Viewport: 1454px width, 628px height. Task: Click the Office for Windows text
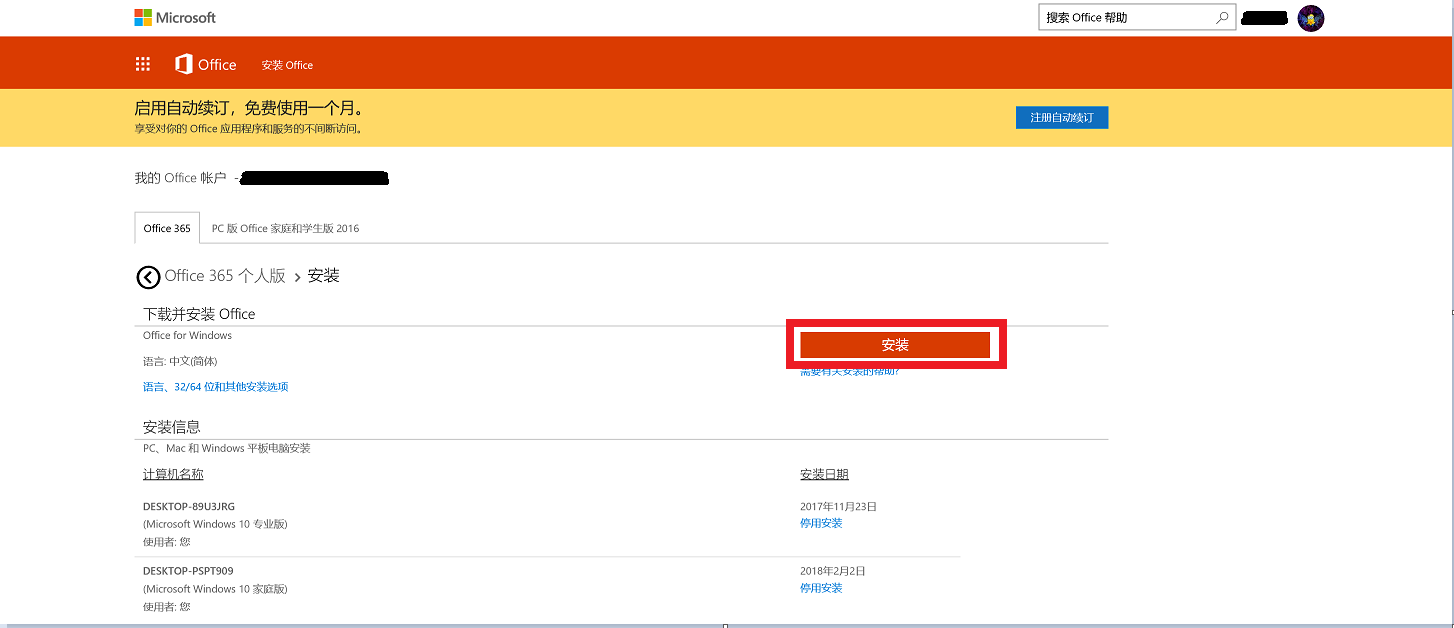(x=187, y=335)
